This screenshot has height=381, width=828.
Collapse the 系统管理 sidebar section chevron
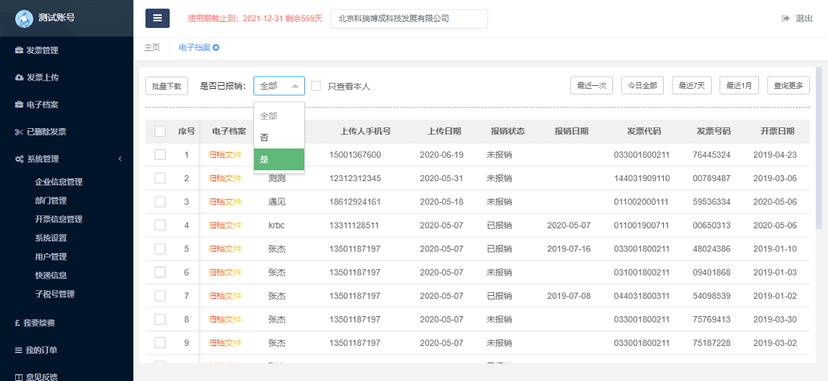tap(120, 159)
